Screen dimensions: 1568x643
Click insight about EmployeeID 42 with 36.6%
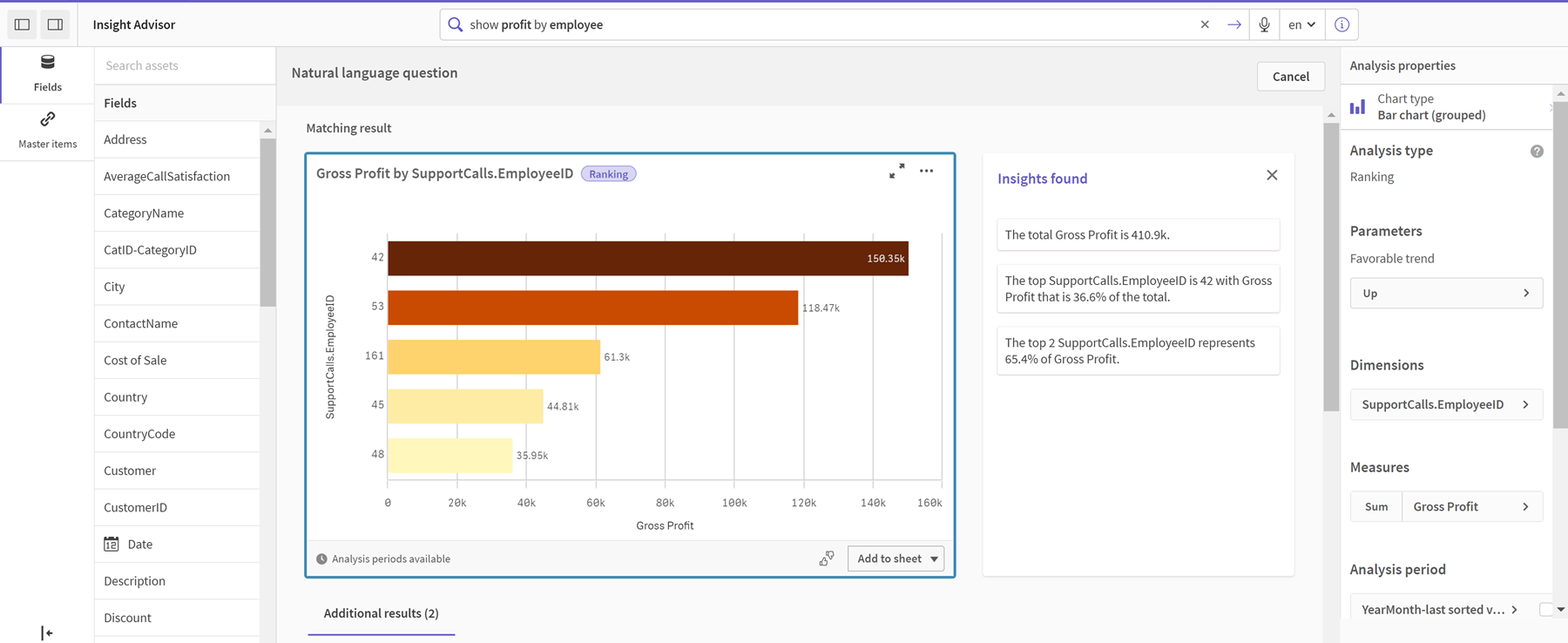1138,288
